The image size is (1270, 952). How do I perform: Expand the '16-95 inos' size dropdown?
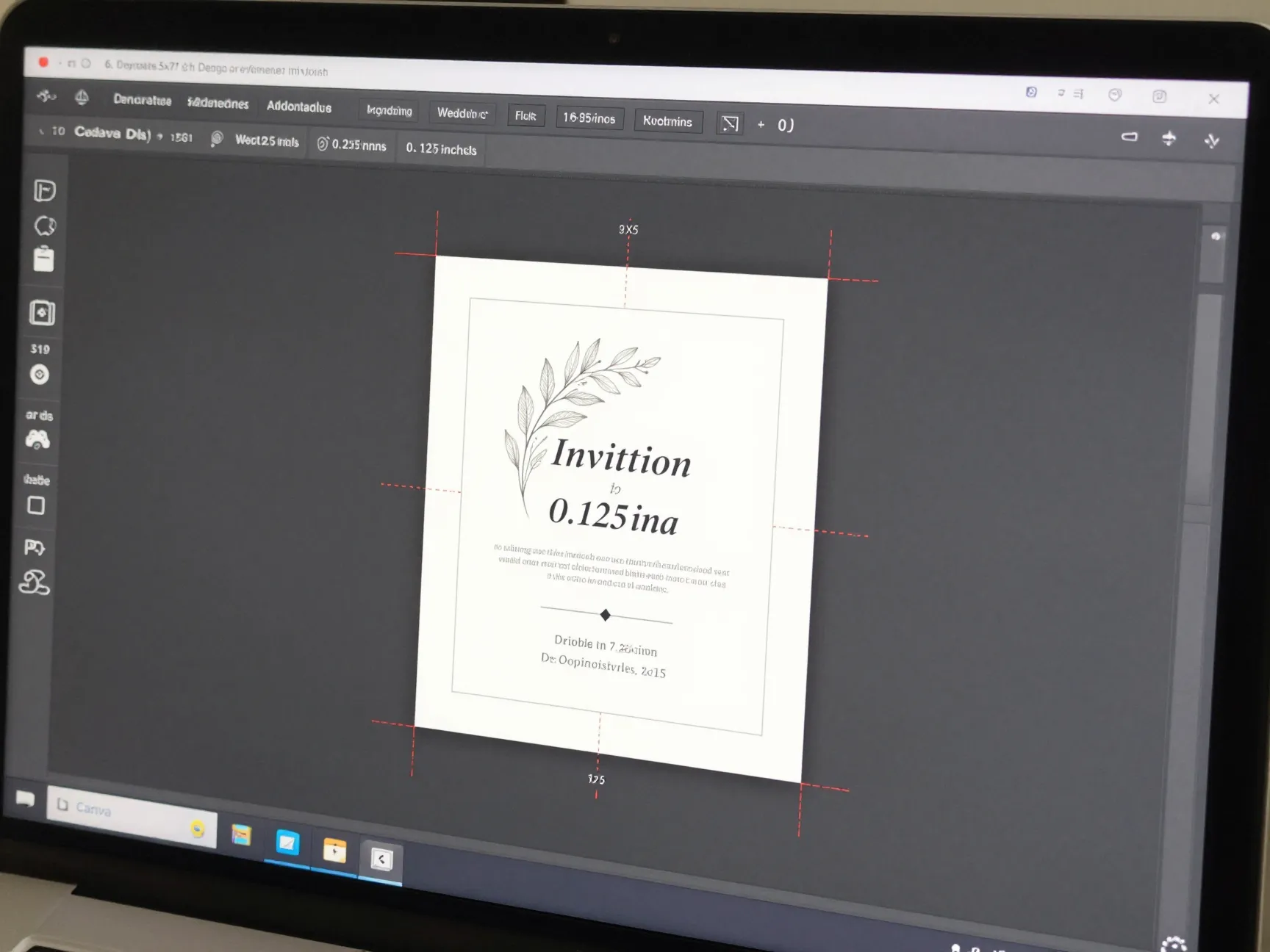coord(589,118)
